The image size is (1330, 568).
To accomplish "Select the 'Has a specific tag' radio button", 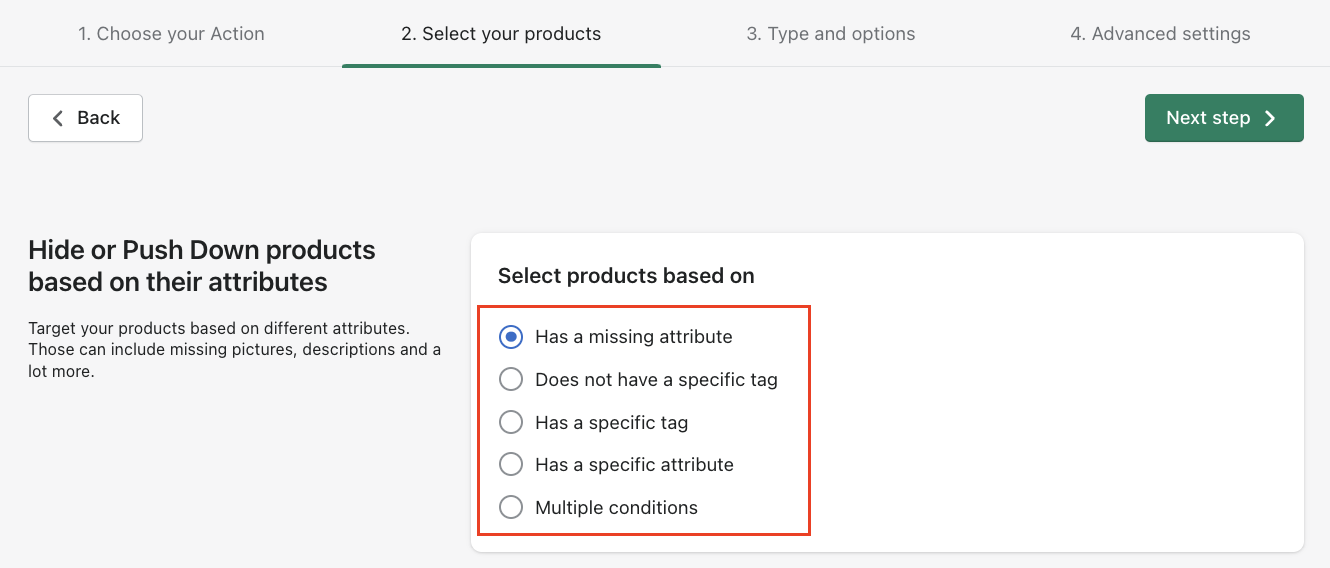I will coord(511,422).
